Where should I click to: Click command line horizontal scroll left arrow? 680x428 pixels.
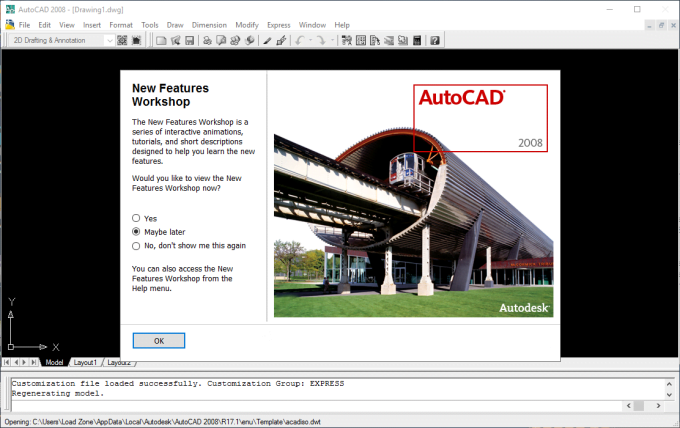click(x=629, y=406)
